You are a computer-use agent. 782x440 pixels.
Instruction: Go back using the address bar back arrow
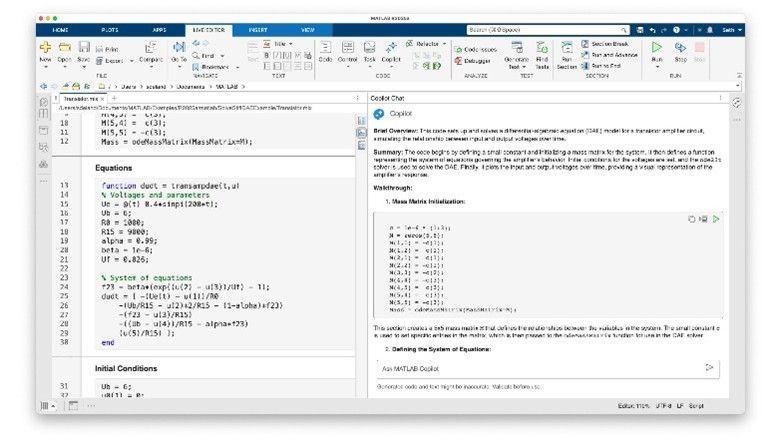point(44,86)
